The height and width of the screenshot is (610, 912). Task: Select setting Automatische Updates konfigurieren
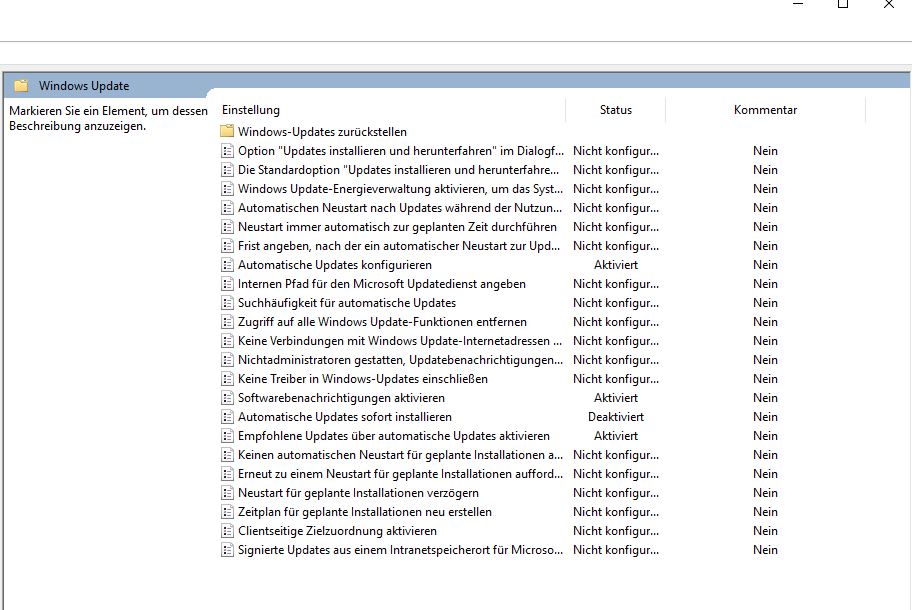click(334, 265)
